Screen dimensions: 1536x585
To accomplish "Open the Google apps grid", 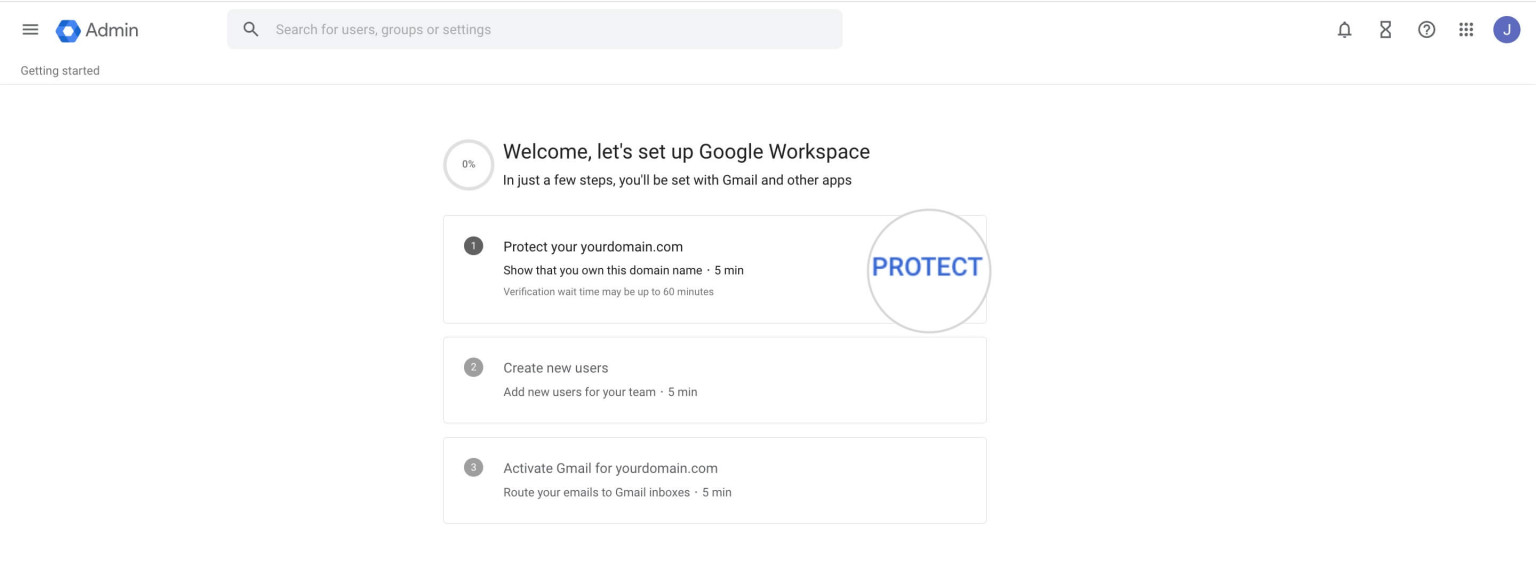I will coord(1466,30).
